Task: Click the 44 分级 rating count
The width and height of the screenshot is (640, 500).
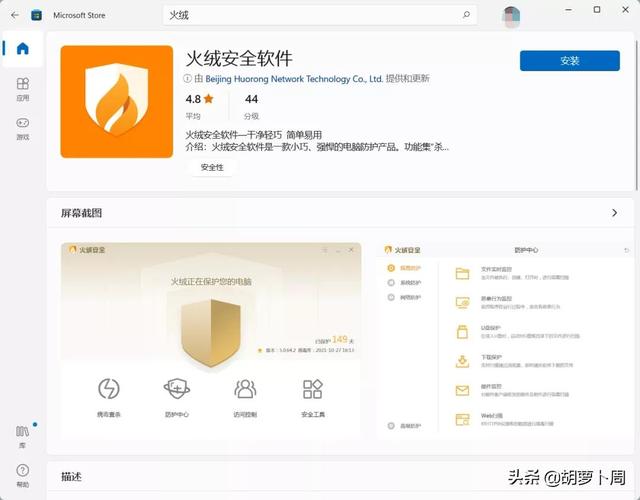Action: 251,107
